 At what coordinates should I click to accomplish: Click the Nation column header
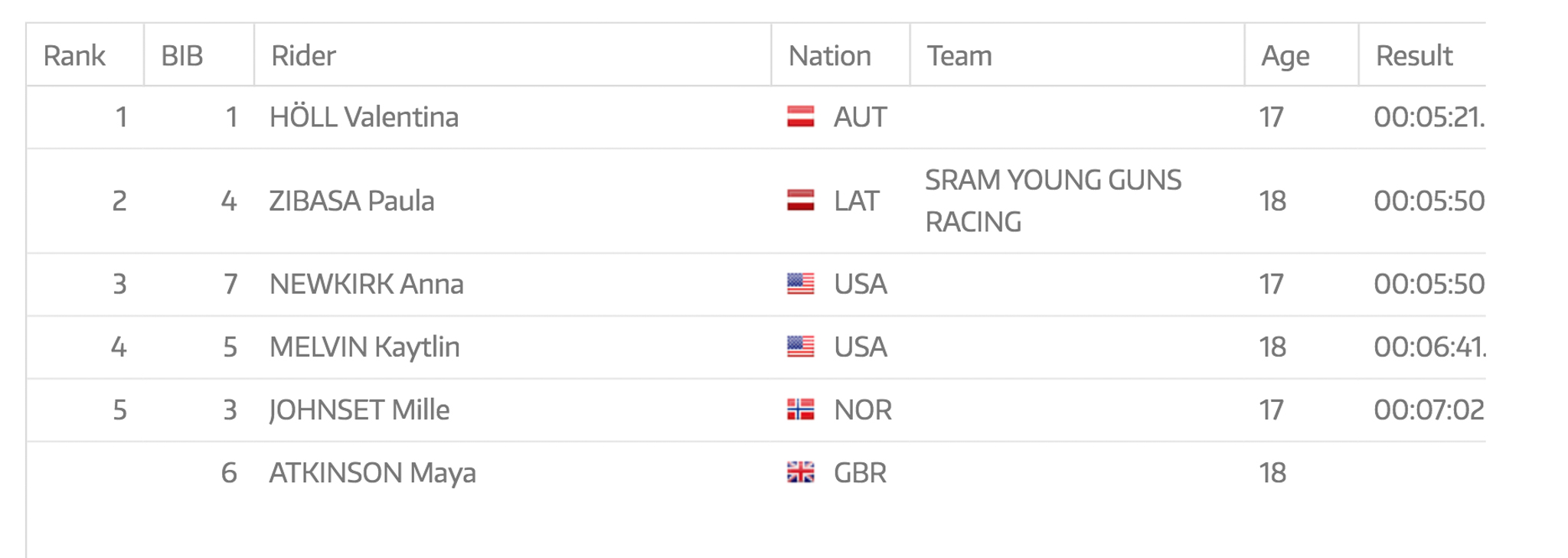(x=830, y=56)
